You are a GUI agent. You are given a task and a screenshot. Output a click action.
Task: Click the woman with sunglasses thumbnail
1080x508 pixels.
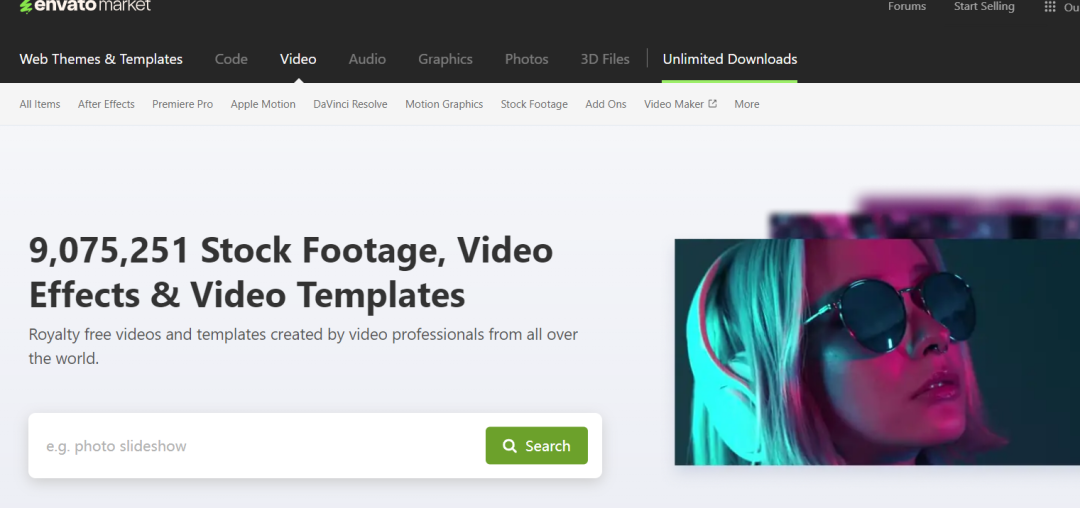(877, 352)
